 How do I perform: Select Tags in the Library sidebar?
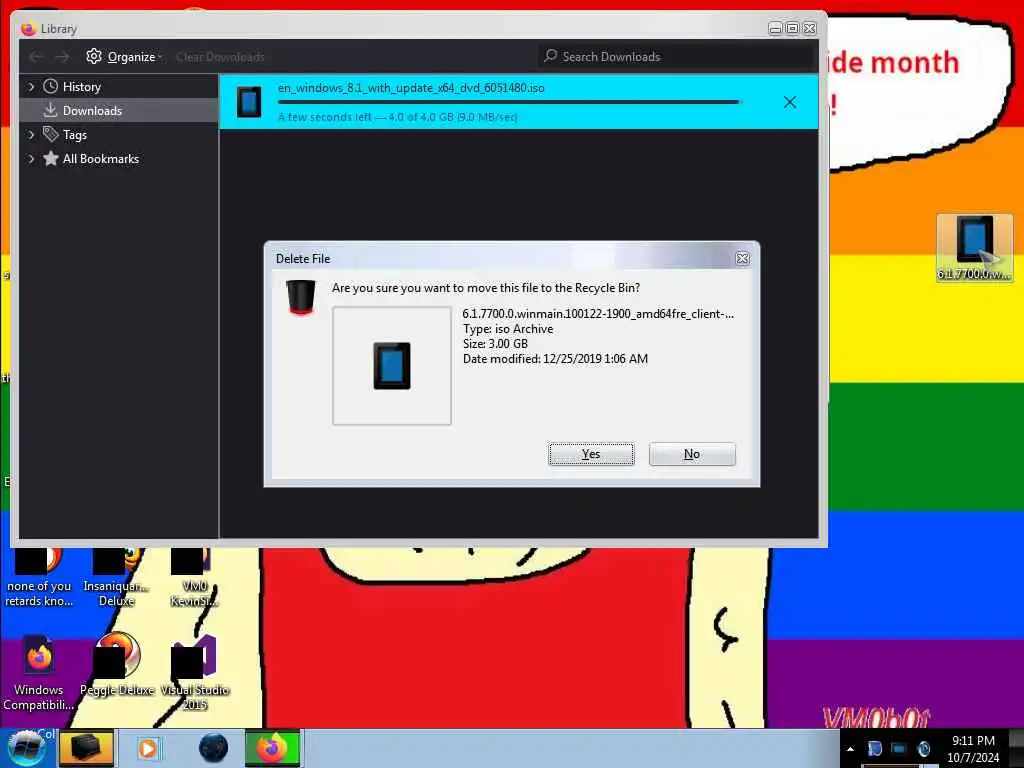75,135
